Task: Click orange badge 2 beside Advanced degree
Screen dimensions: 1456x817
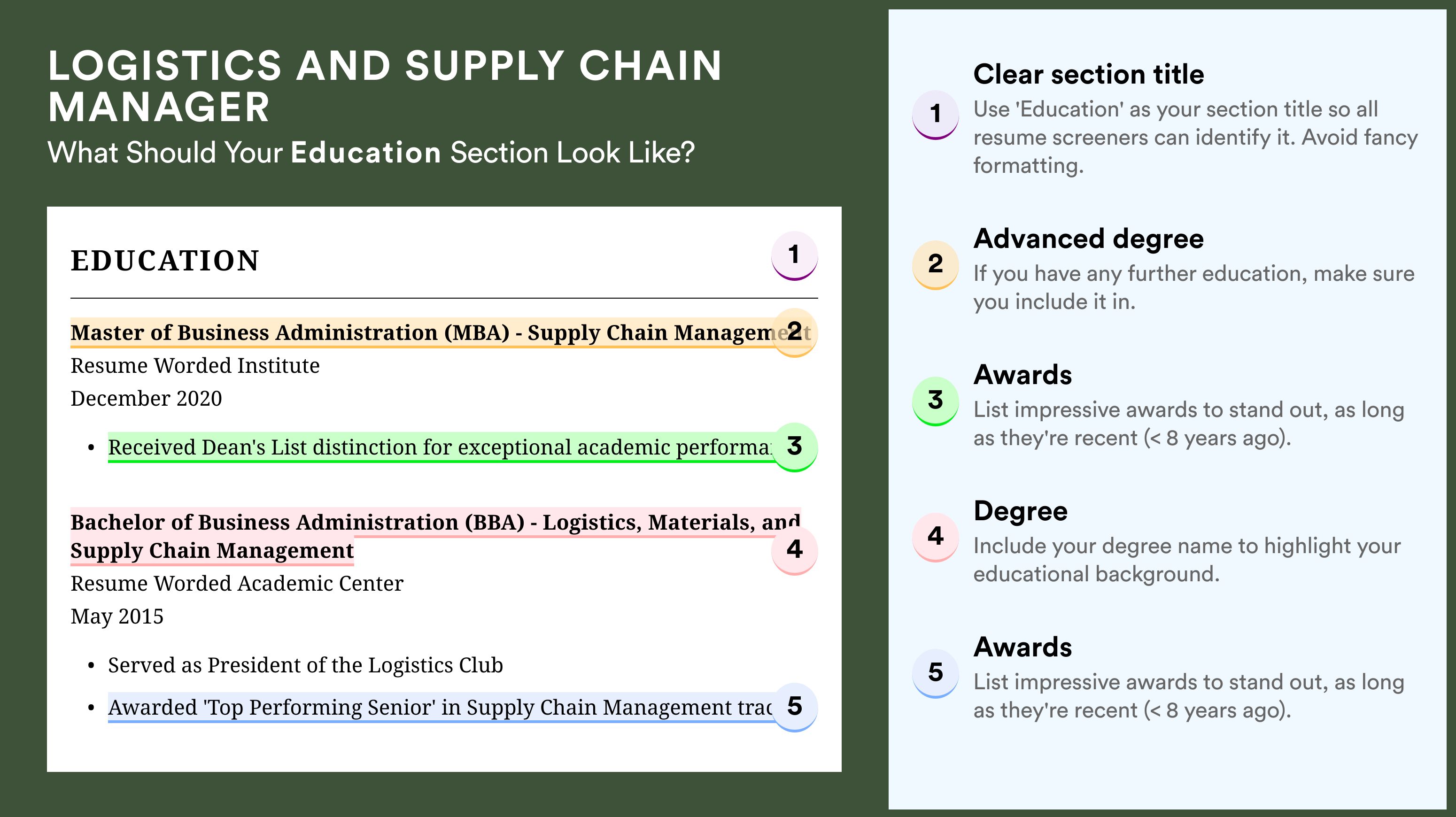Action: 936,264
